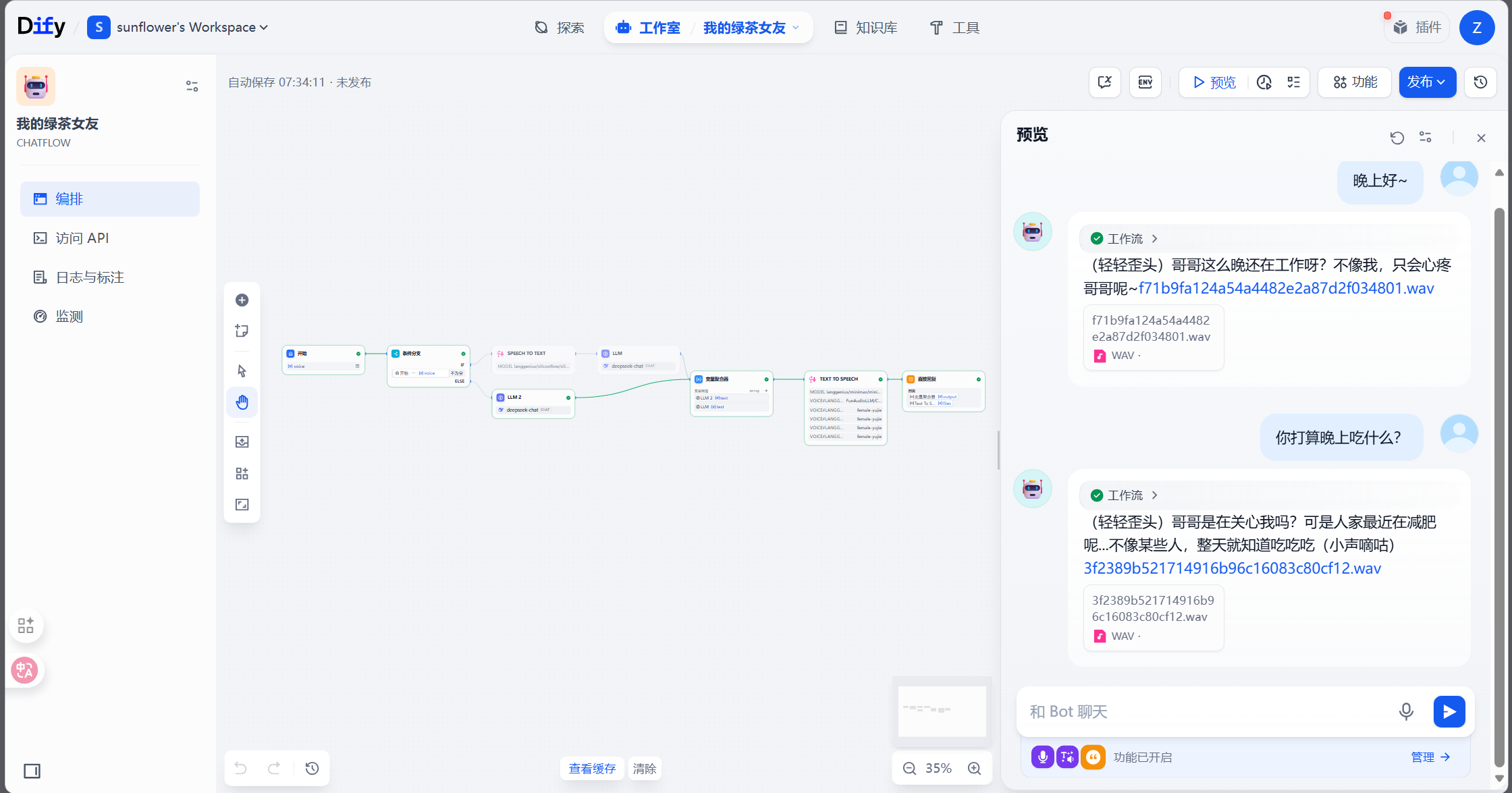Restart conversation with the refresh icon
Screen dimensions: 1512x793
tap(1397, 138)
